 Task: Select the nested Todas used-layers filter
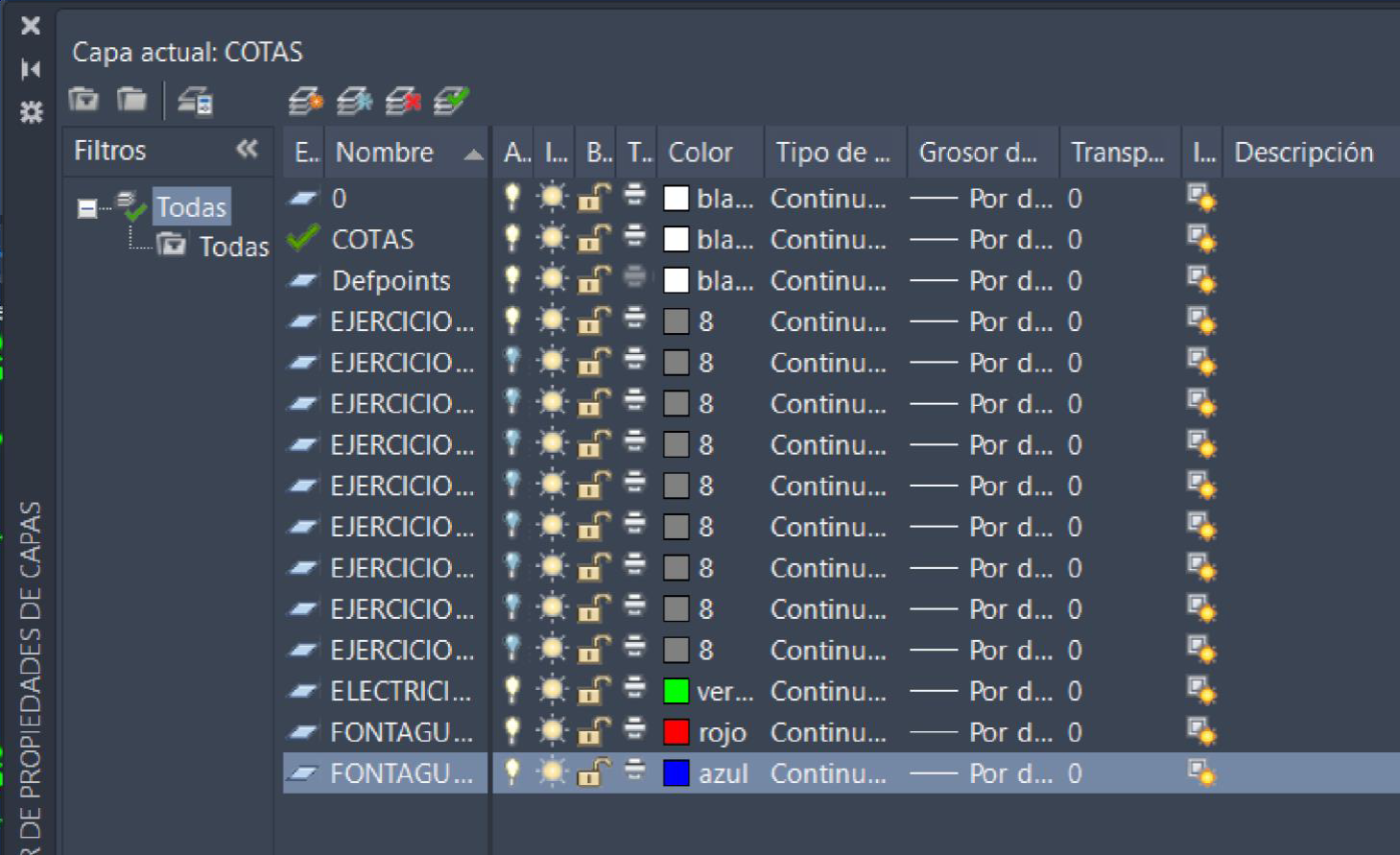[234, 247]
